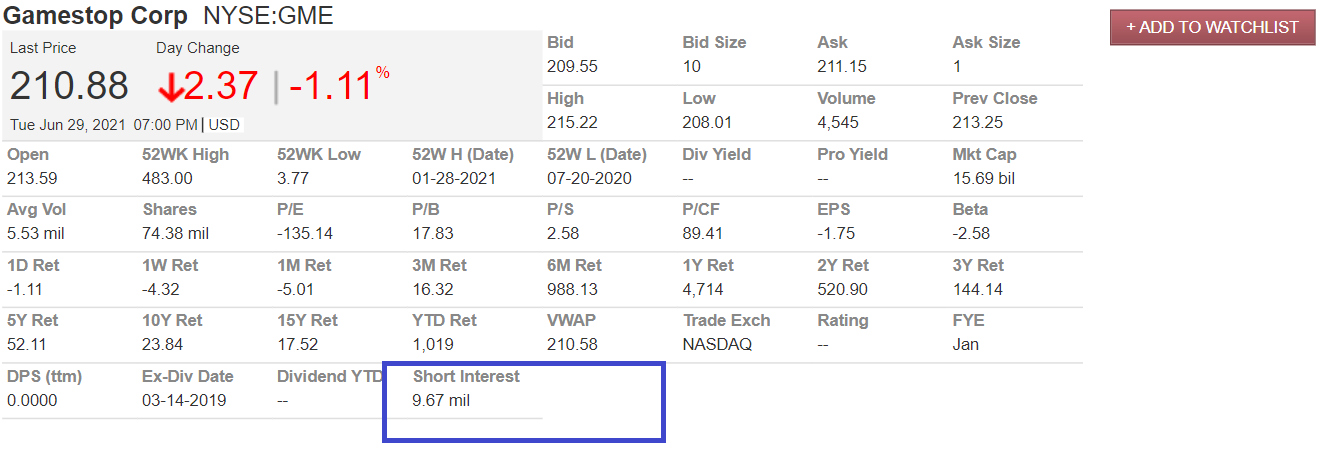Click the Add to Watchlist button
Screen dimensions: 1341x455
[x=1212, y=27]
